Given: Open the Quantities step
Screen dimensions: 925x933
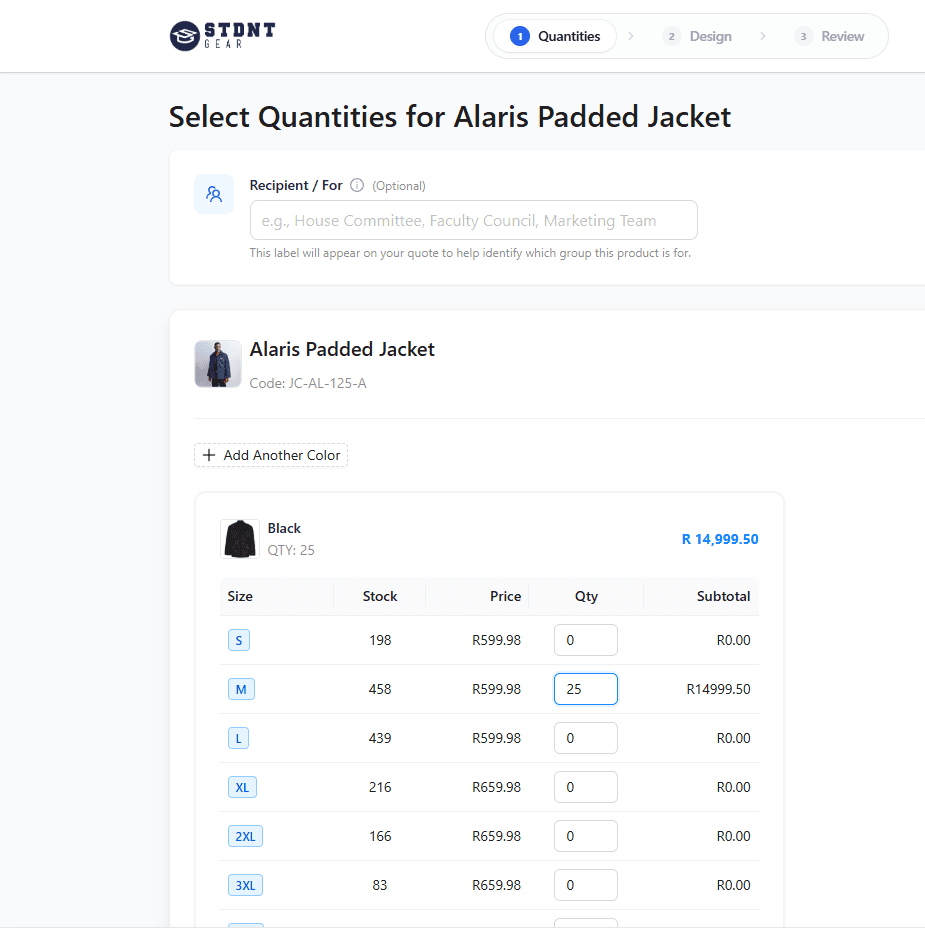Looking at the screenshot, I should [x=555, y=36].
